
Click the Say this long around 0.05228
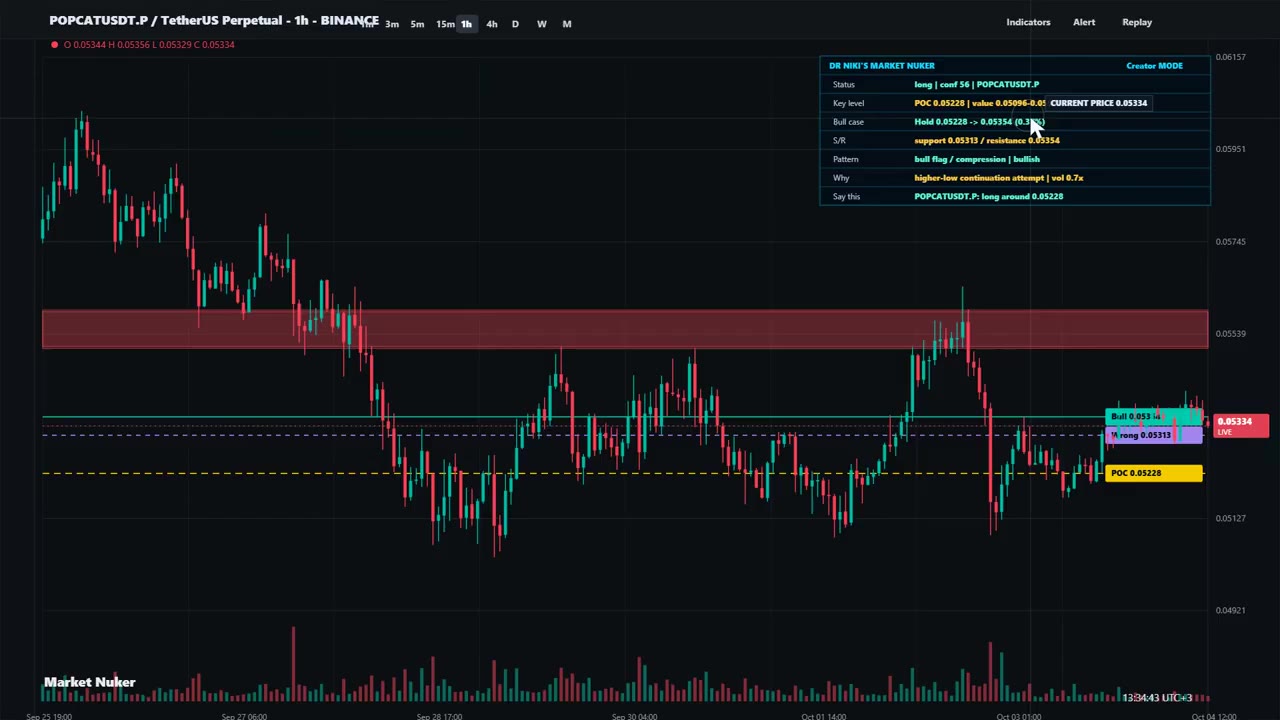click(x=988, y=197)
